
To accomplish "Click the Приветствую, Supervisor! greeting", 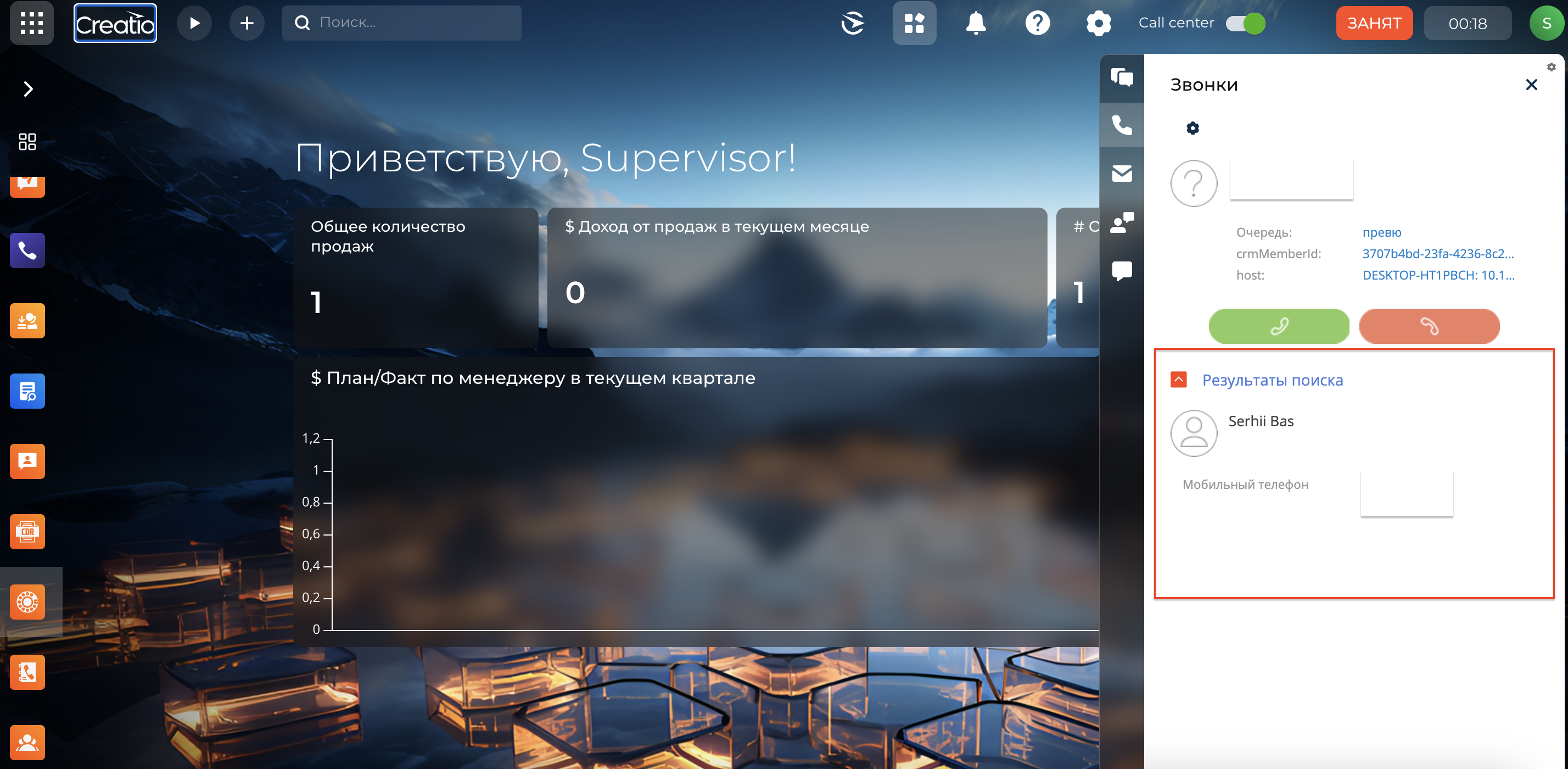I will tap(545, 158).
